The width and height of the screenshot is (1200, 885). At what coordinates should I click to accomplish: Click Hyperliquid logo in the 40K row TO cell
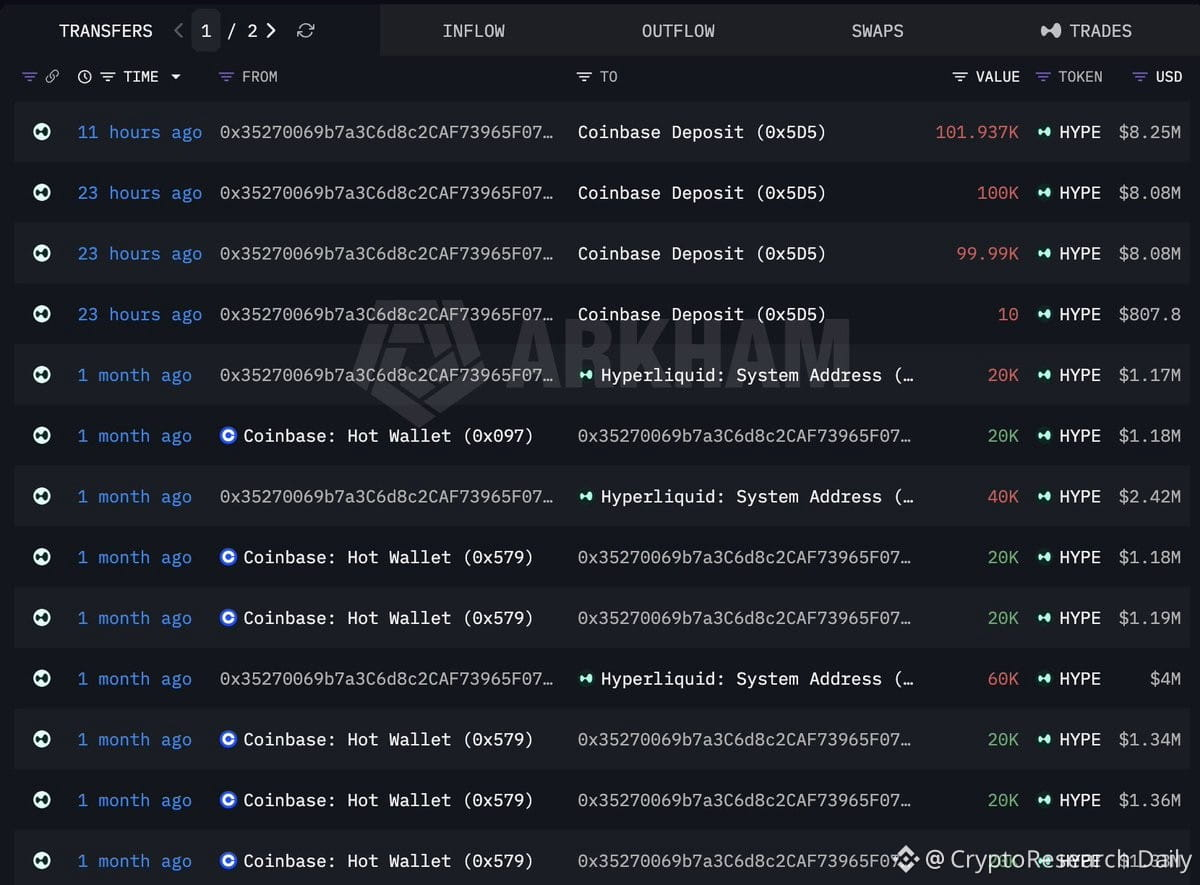tap(586, 496)
